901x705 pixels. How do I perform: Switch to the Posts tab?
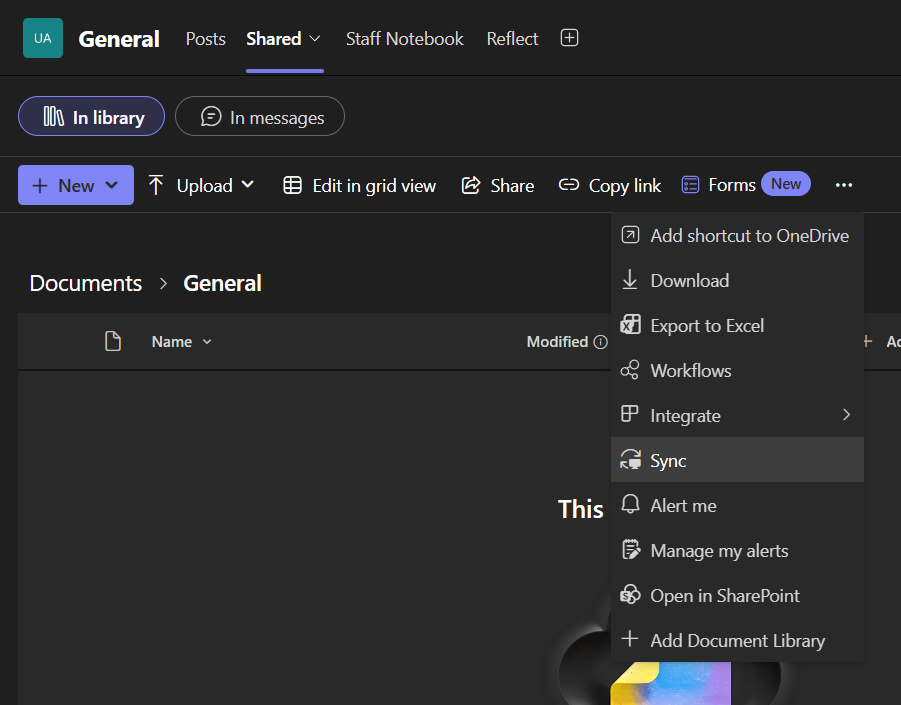pyautogui.click(x=205, y=38)
